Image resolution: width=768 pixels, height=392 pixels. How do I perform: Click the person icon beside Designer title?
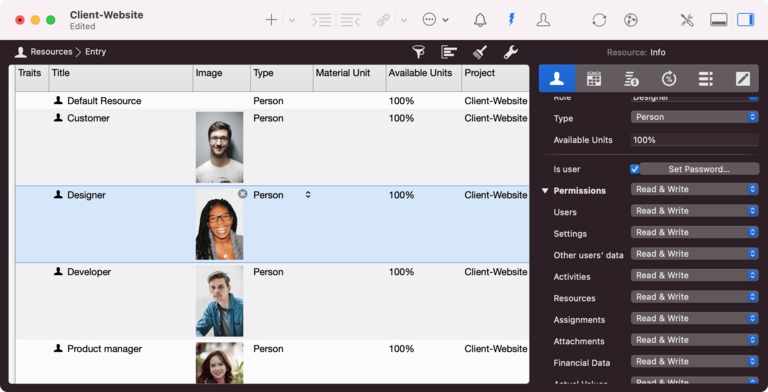58,195
